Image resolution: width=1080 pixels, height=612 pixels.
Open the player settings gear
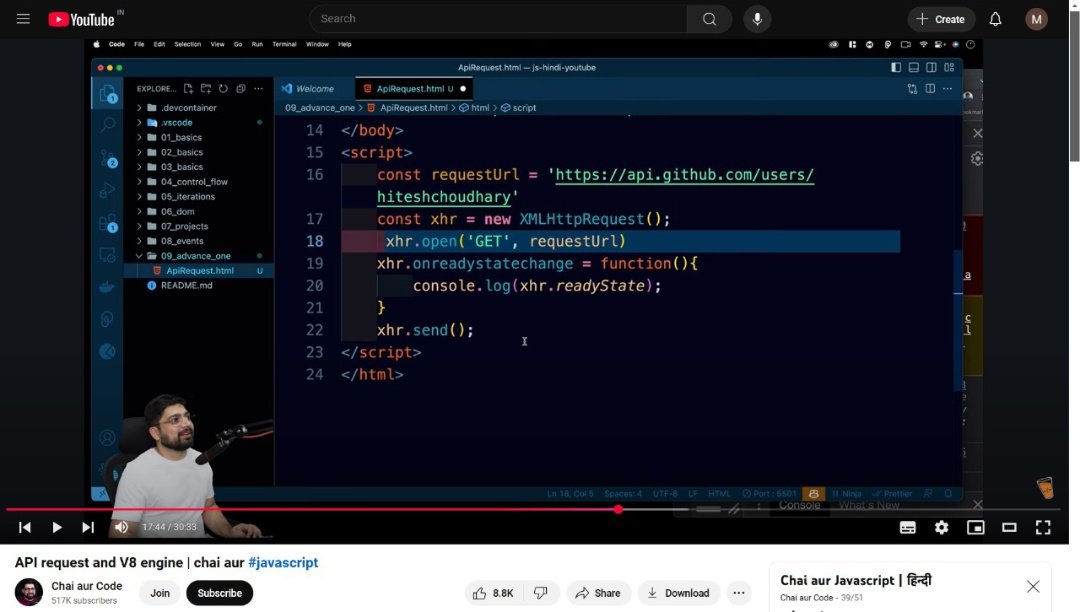coord(942,527)
